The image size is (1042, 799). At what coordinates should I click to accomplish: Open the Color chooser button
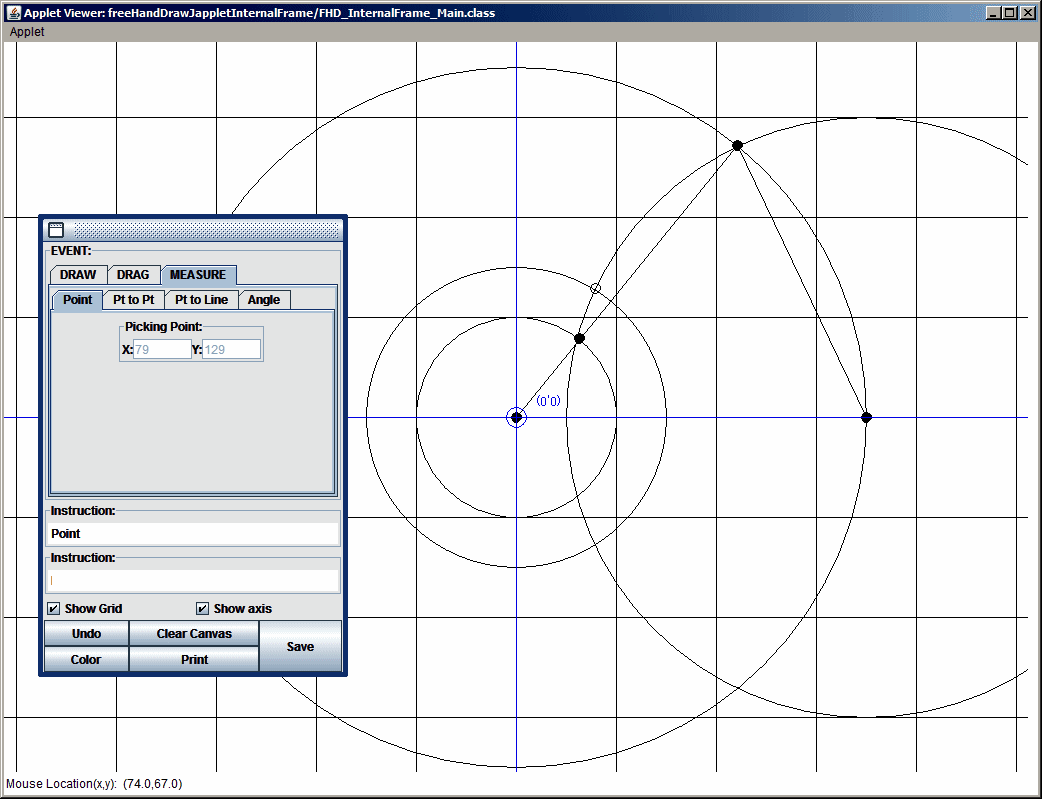pyautogui.click(x=86, y=659)
